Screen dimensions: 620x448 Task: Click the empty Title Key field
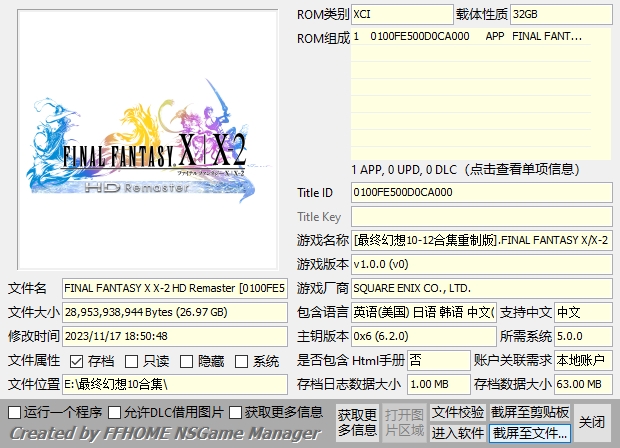(x=482, y=217)
